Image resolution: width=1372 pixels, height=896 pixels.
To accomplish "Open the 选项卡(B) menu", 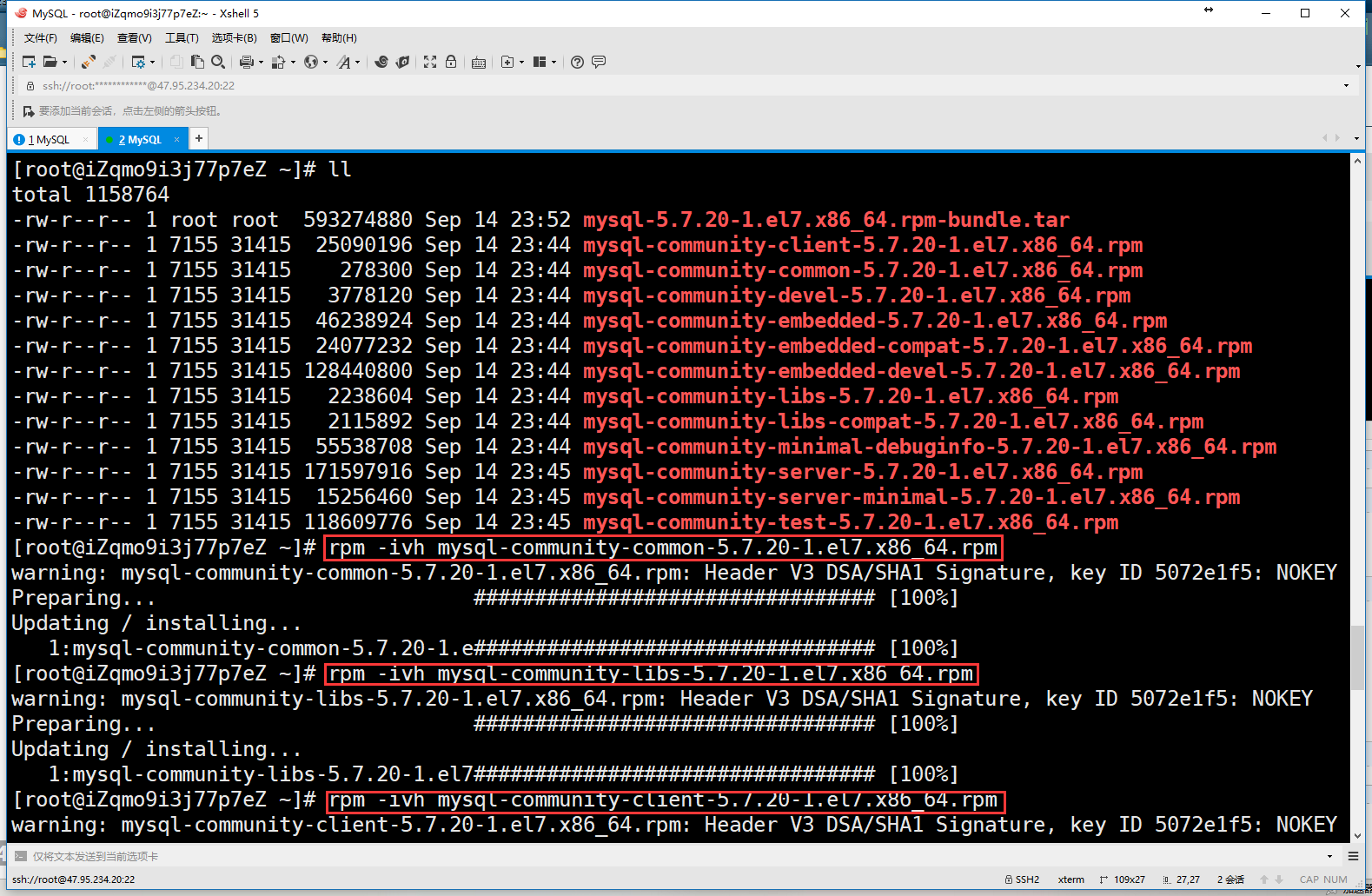I will pos(235,38).
